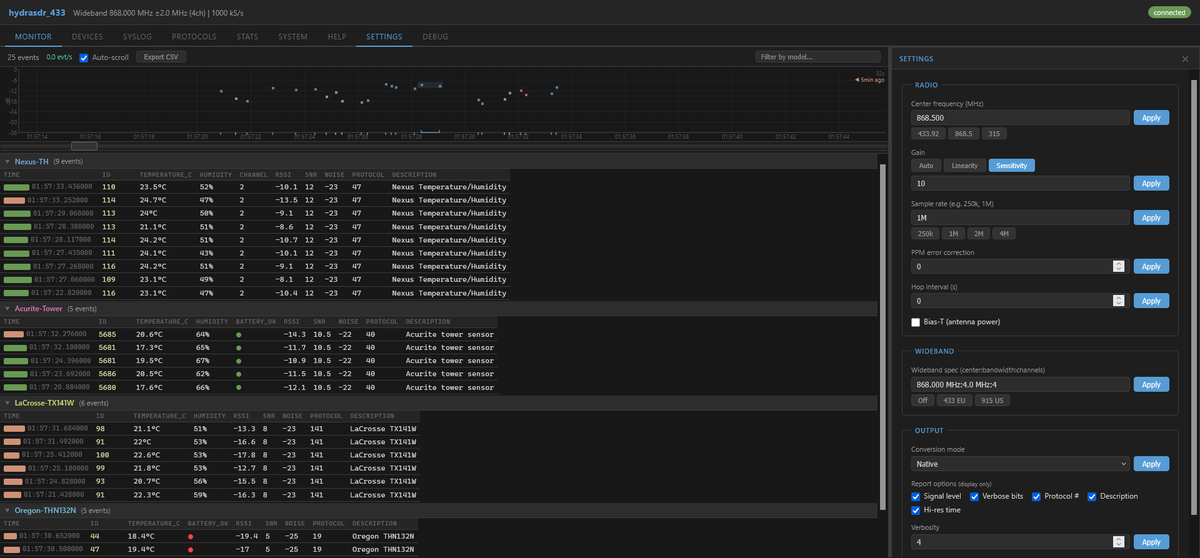Choose 315 frequency preset
1200x558 pixels.
[994, 133]
